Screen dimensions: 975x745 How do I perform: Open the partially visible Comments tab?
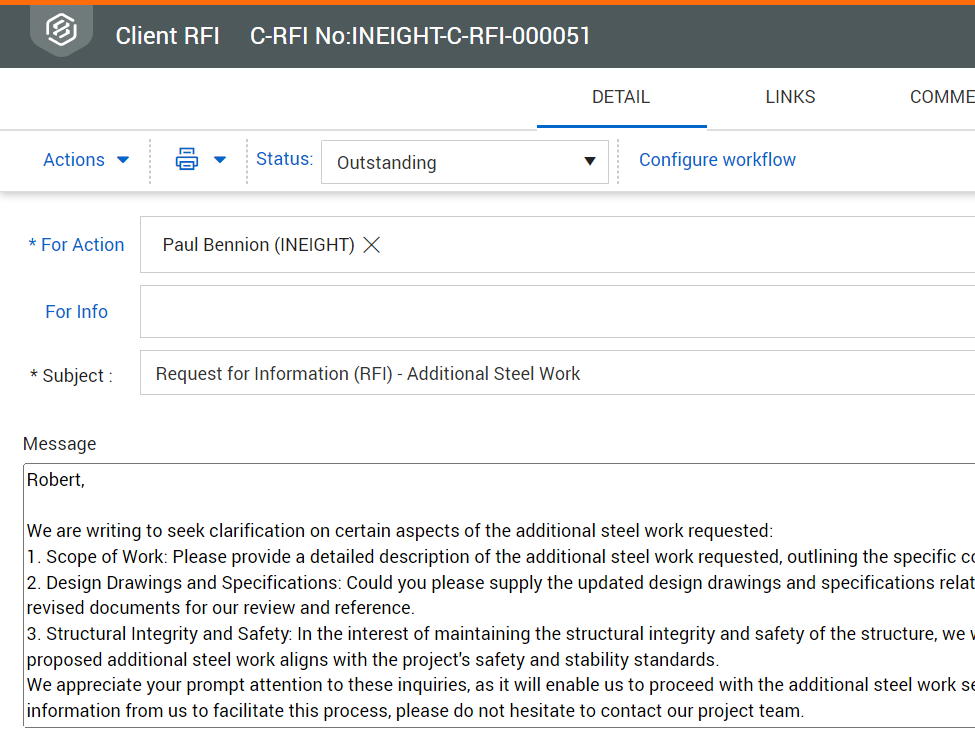tap(941, 97)
